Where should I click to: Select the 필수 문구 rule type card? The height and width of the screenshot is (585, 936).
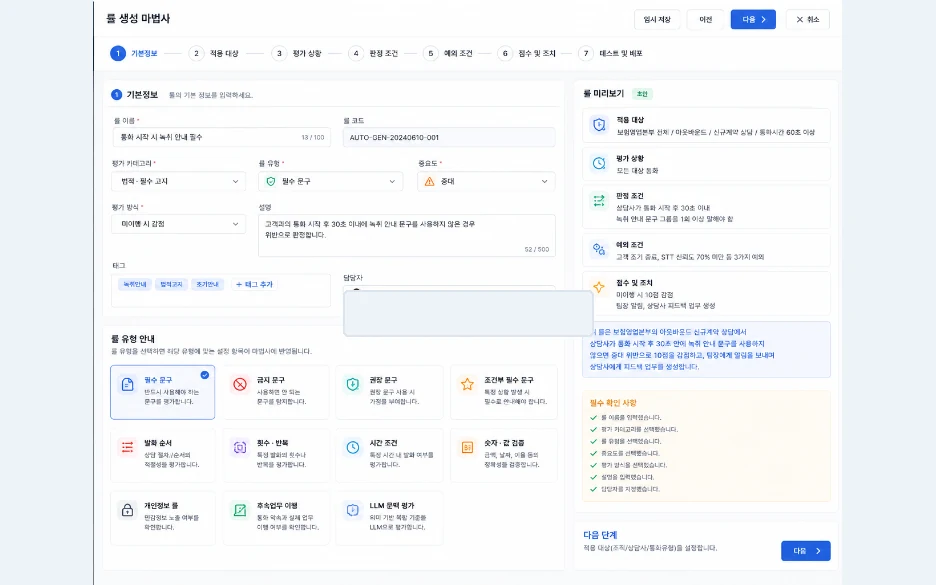click(x=162, y=392)
